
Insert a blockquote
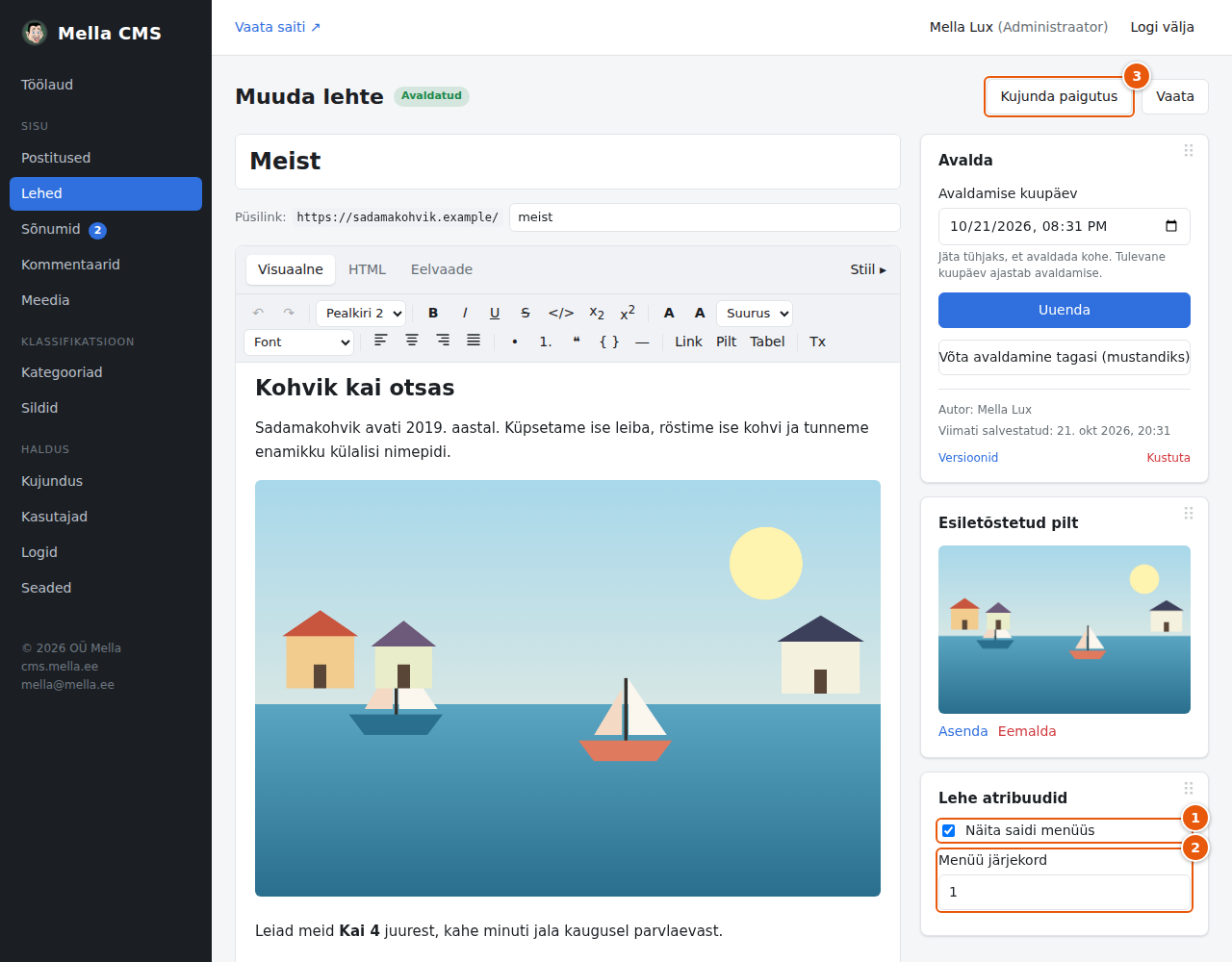pos(577,342)
